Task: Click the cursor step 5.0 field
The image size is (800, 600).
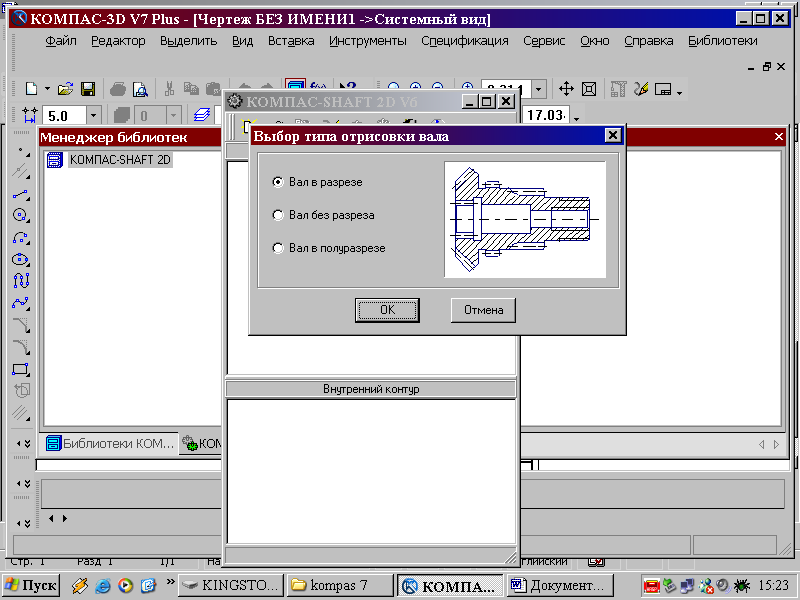Action: (65, 116)
